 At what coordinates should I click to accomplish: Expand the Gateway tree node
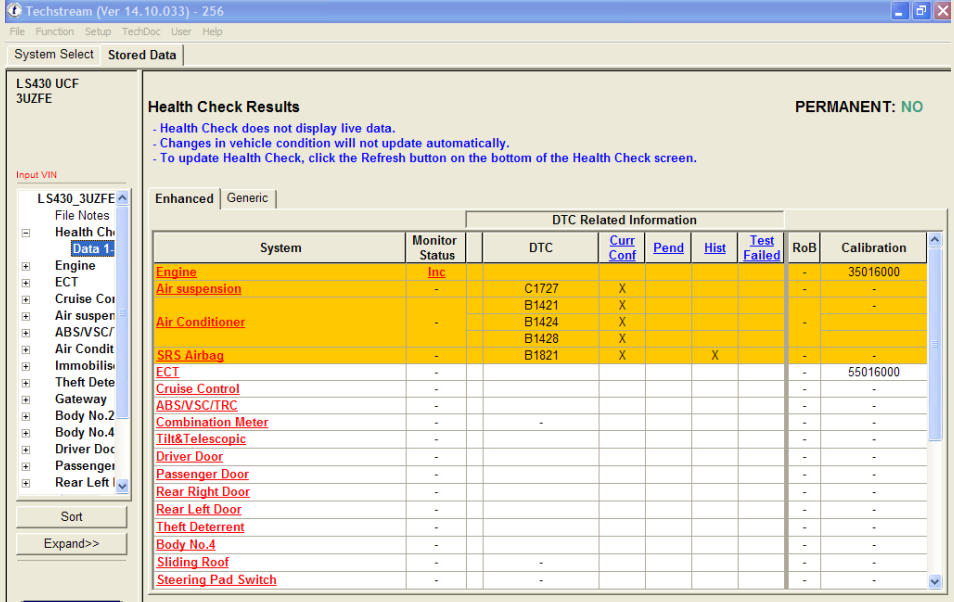click(x=26, y=399)
